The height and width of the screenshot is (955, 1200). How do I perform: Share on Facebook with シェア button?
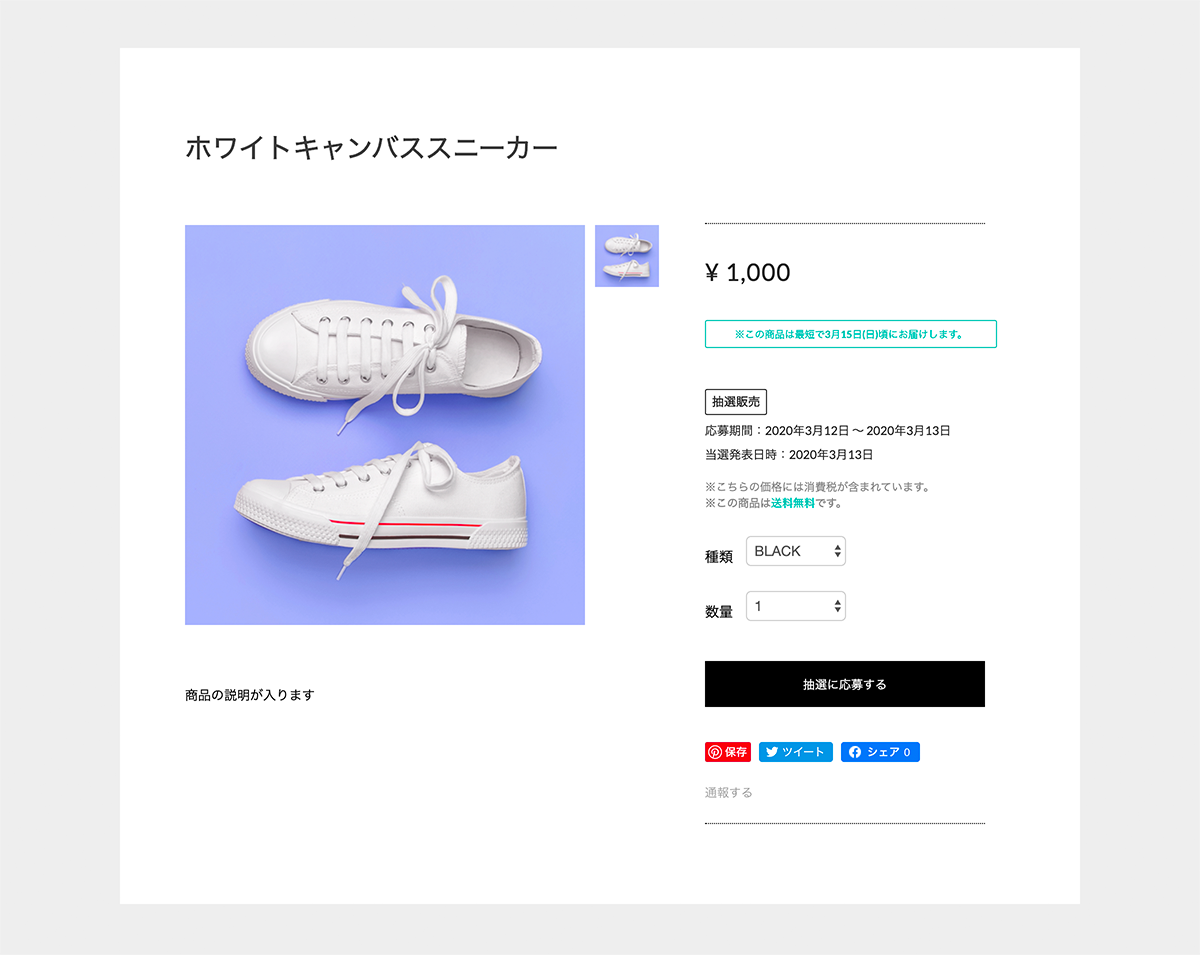[x=880, y=752]
